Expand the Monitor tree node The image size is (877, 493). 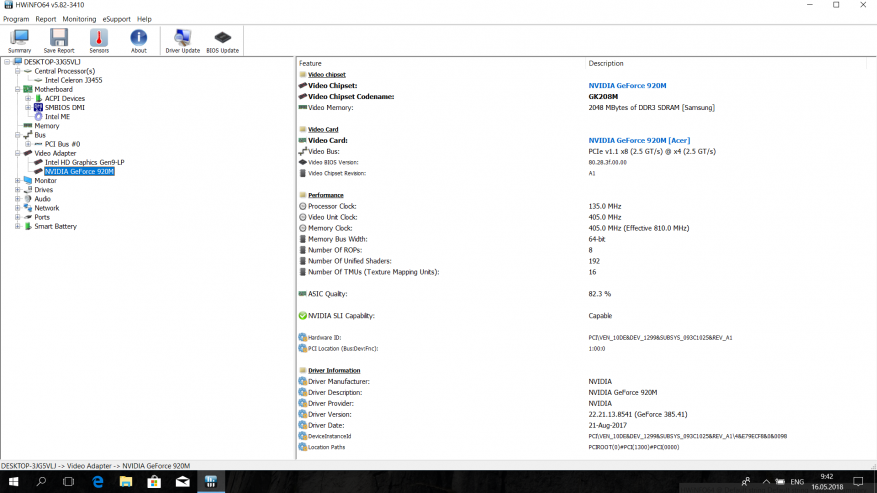tap(18, 181)
